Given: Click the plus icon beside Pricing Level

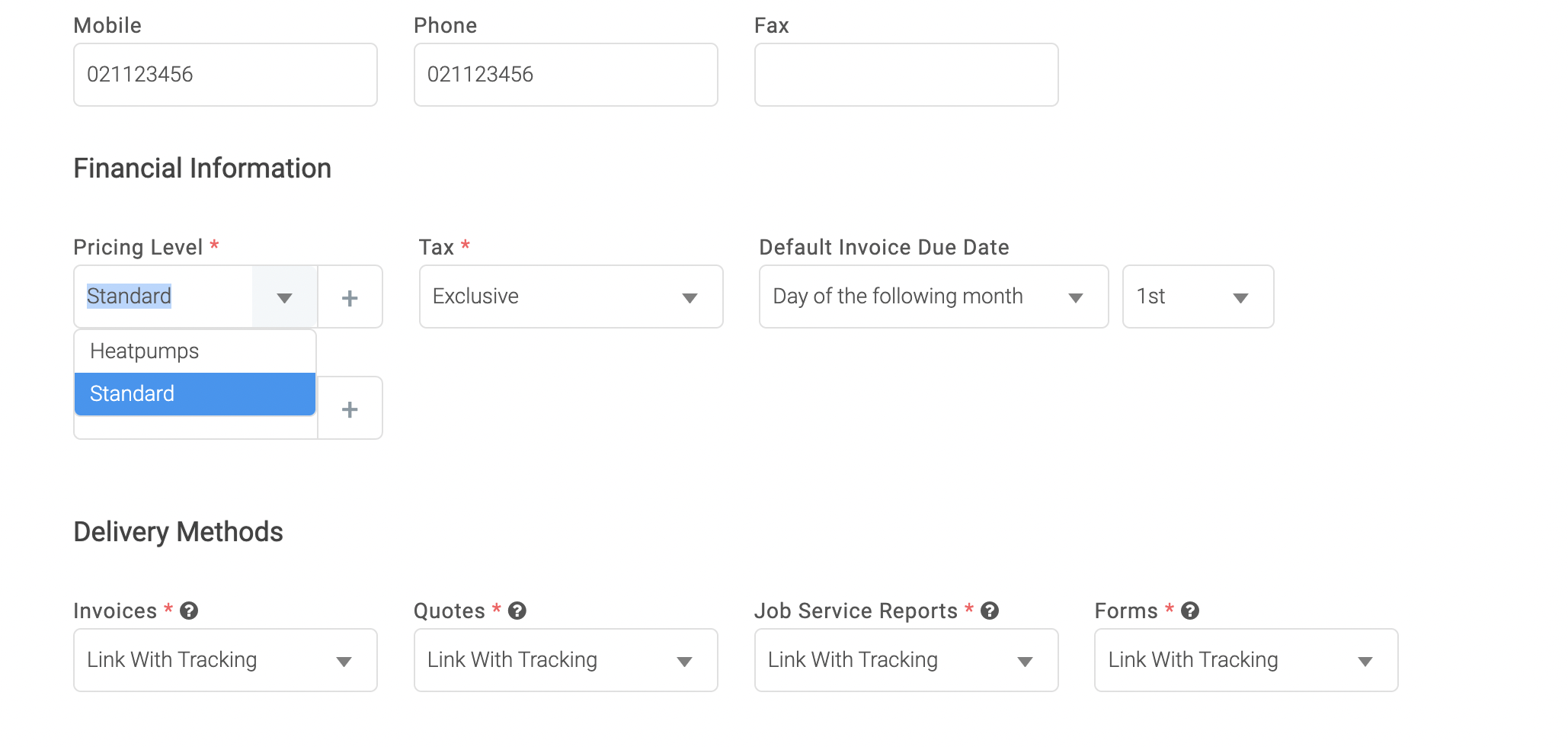Looking at the screenshot, I should coord(350,297).
